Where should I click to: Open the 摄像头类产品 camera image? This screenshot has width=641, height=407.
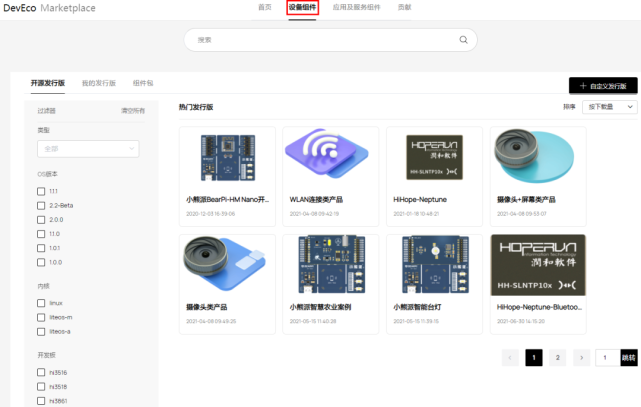pyautogui.click(x=224, y=264)
